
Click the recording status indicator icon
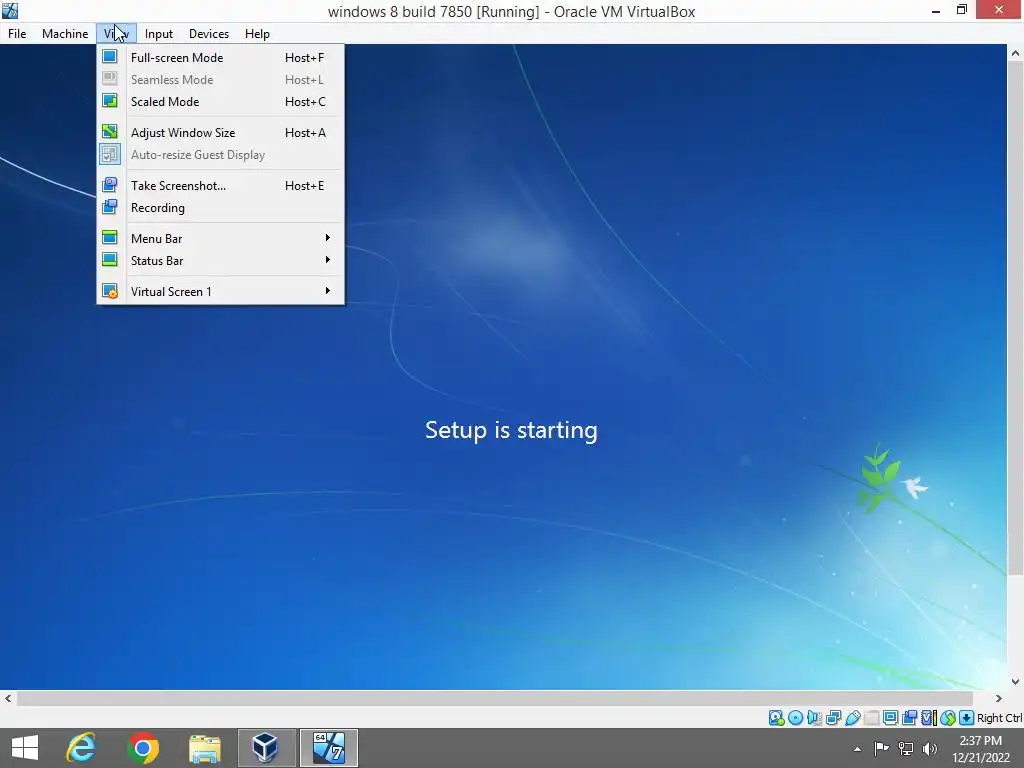pyautogui.click(x=909, y=718)
